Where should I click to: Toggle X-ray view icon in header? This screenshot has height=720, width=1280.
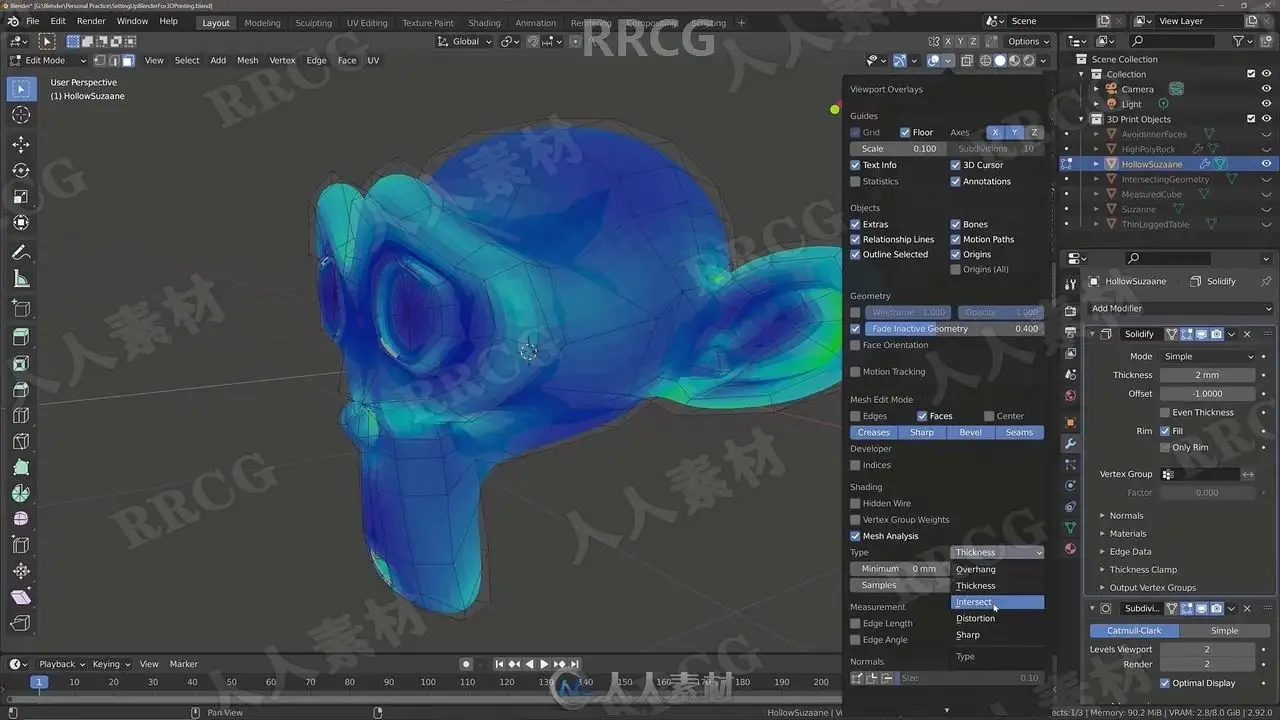967,61
